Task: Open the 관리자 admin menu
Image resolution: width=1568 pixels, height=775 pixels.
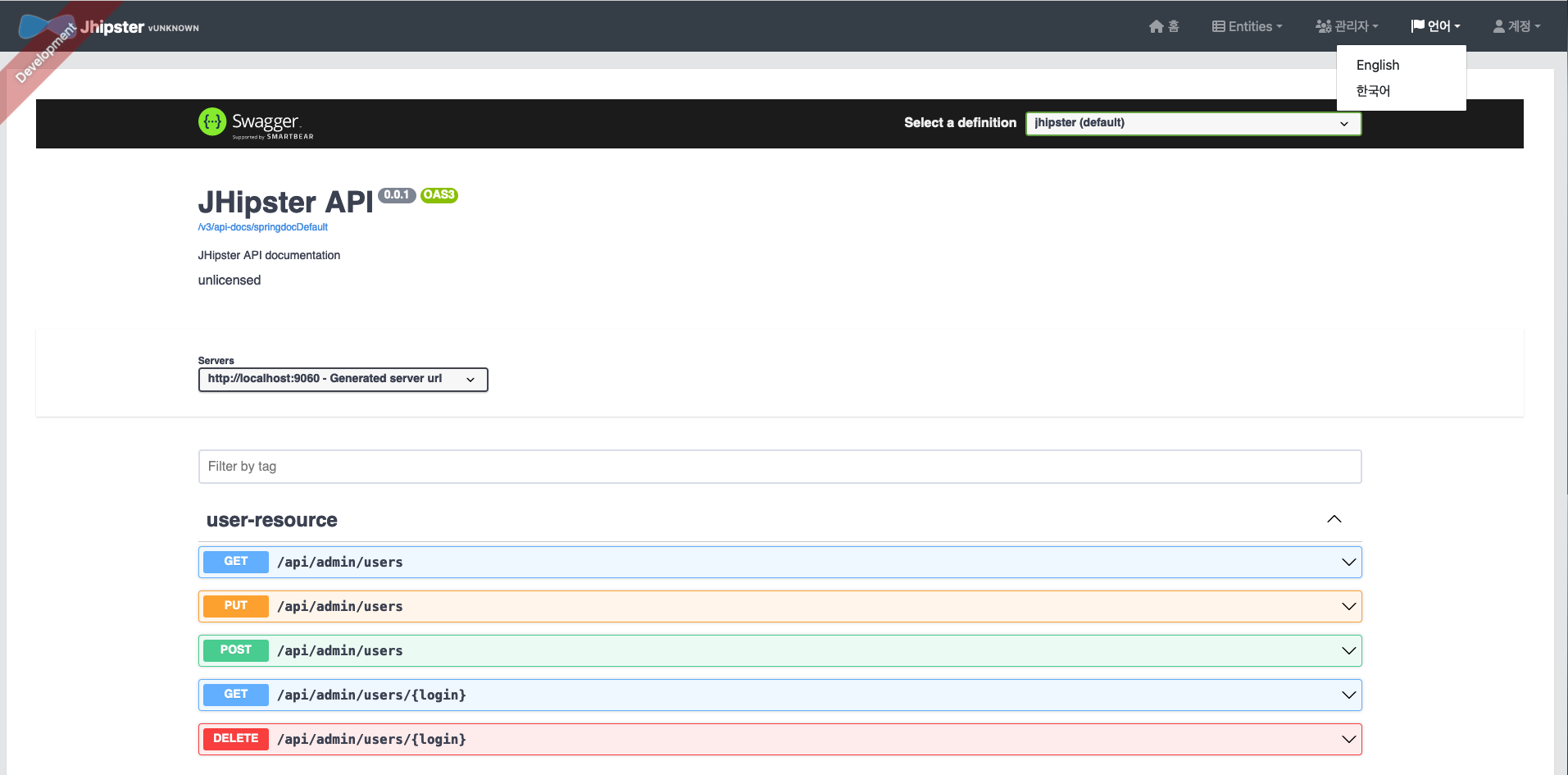Action: [1347, 26]
